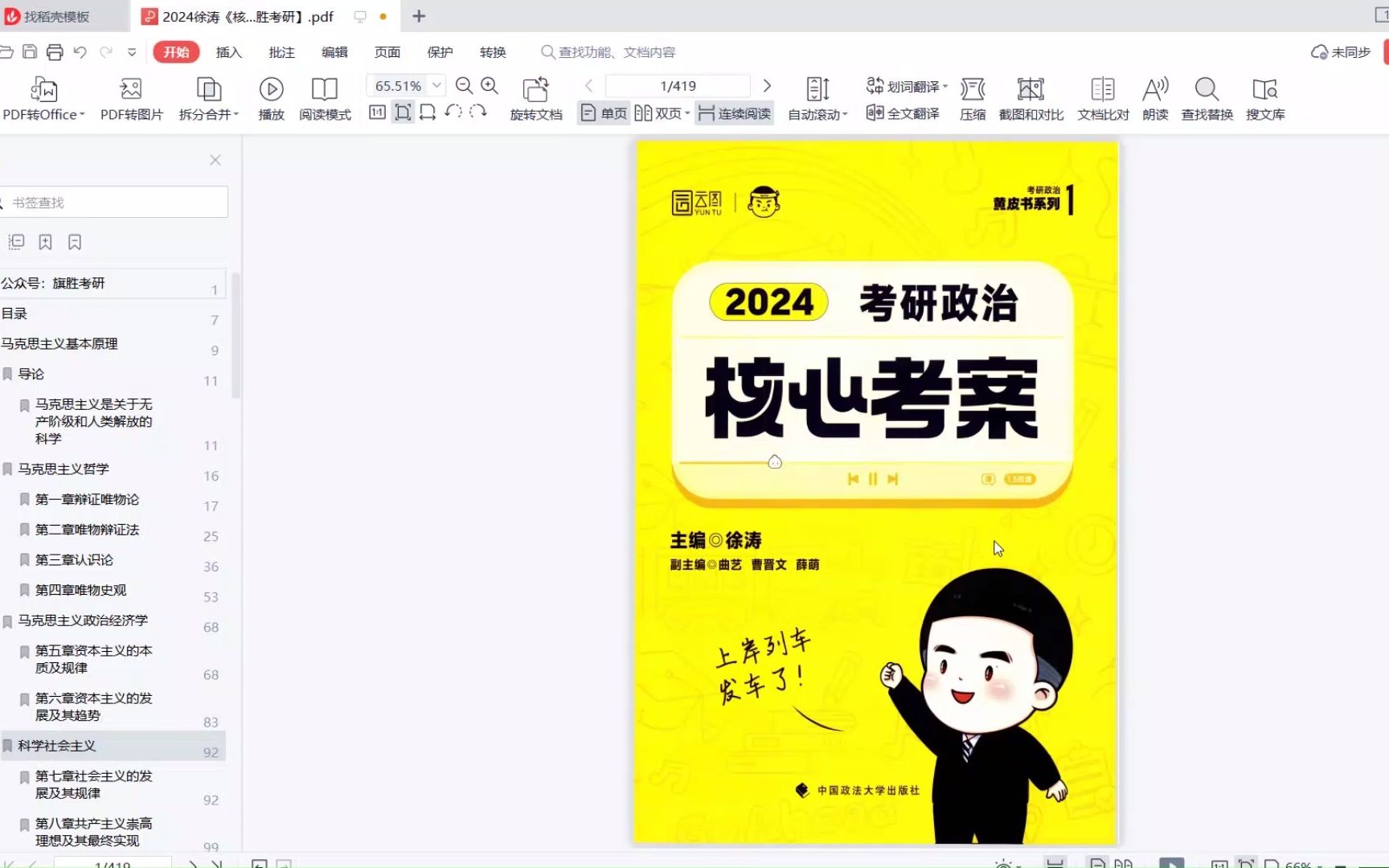The width and height of the screenshot is (1389, 868).
Task: Open the 页面 ribbon tab
Action: [387, 52]
